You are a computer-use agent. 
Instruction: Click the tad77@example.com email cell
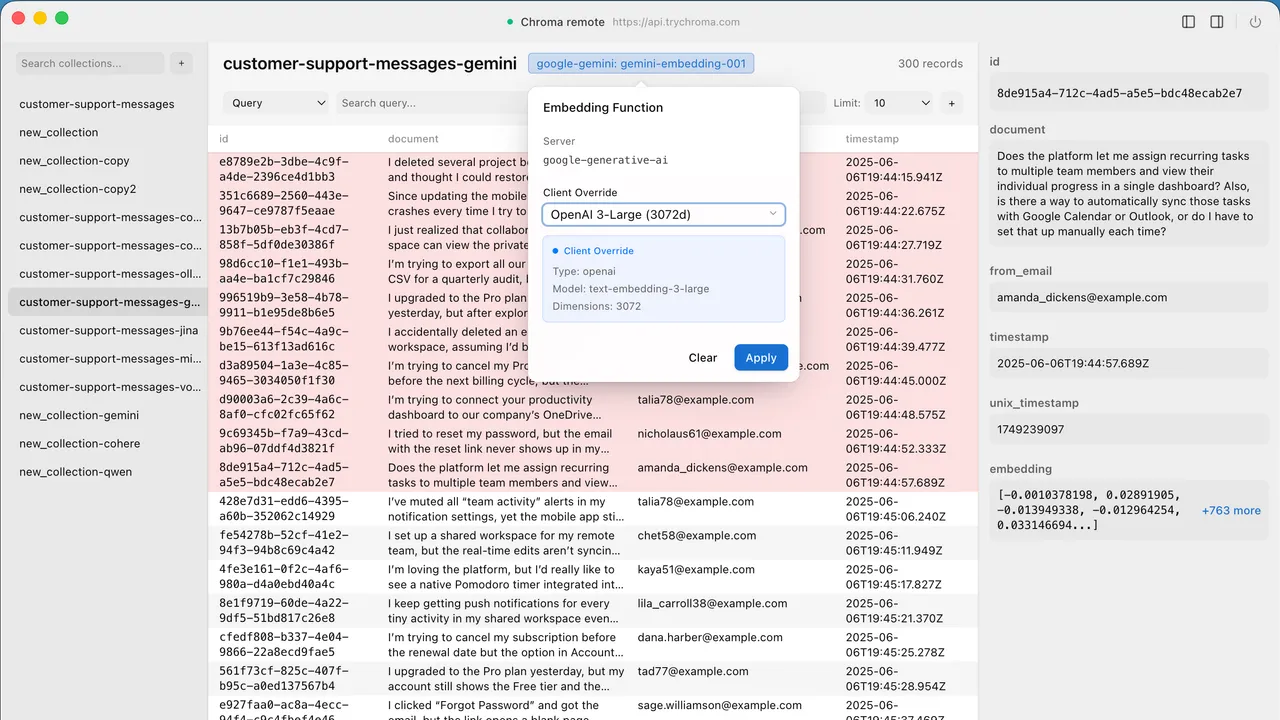(692, 672)
